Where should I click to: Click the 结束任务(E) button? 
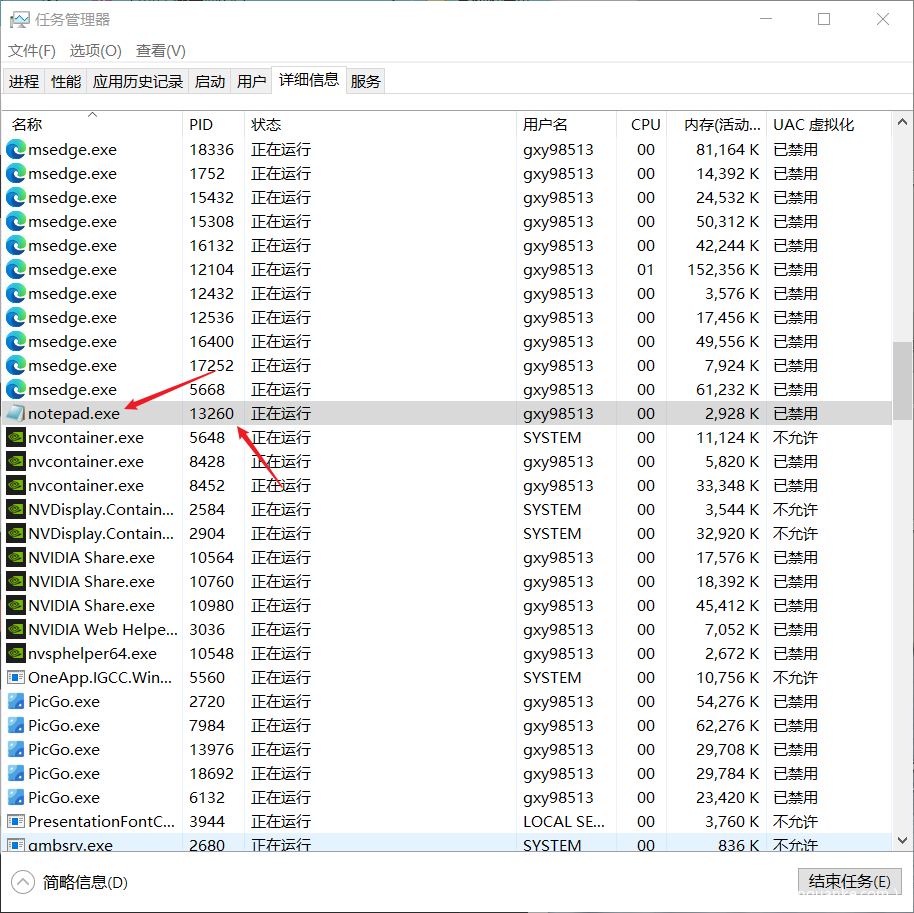[x=849, y=881]
